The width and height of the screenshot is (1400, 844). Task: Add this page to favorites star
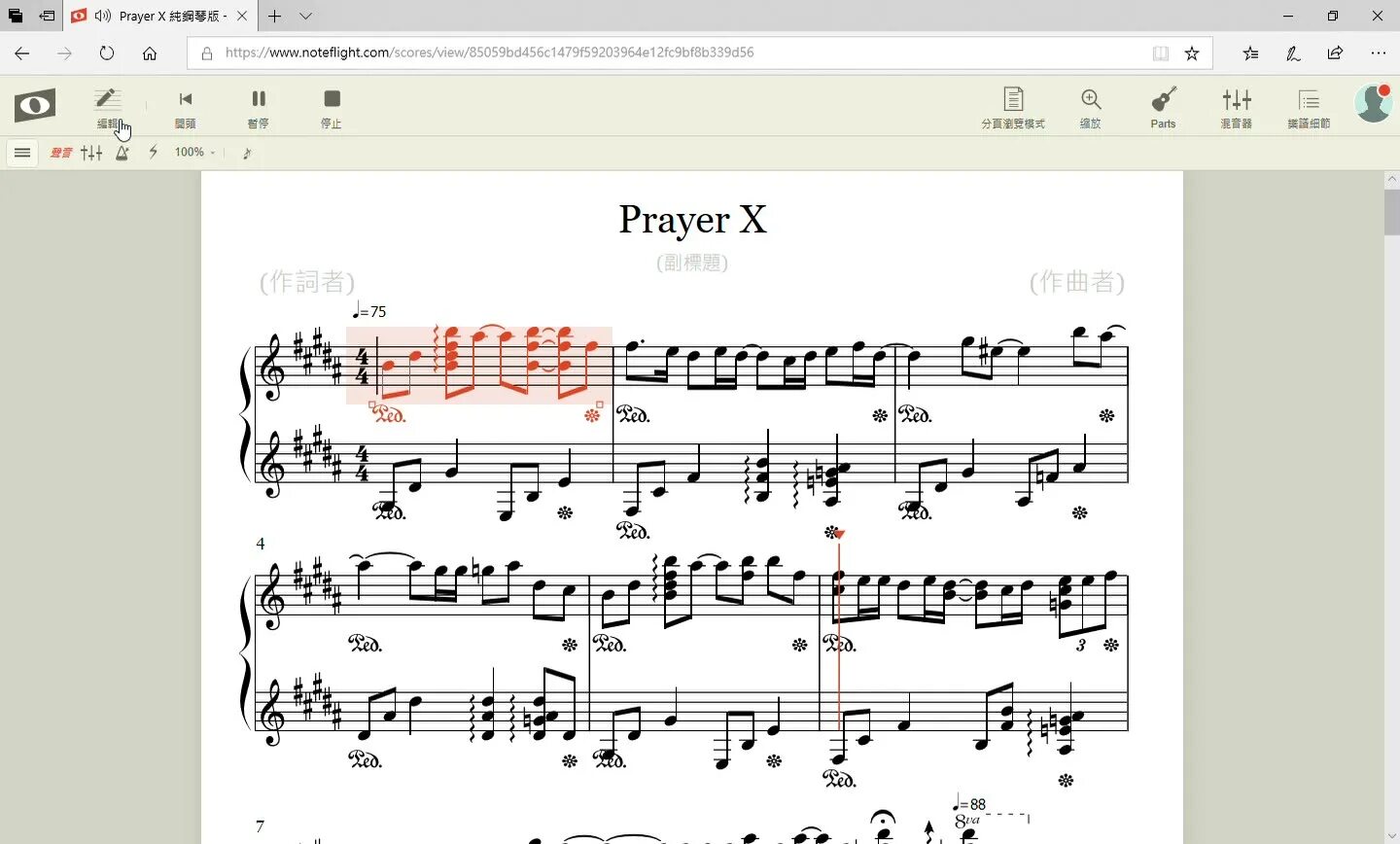(1192, 53)
